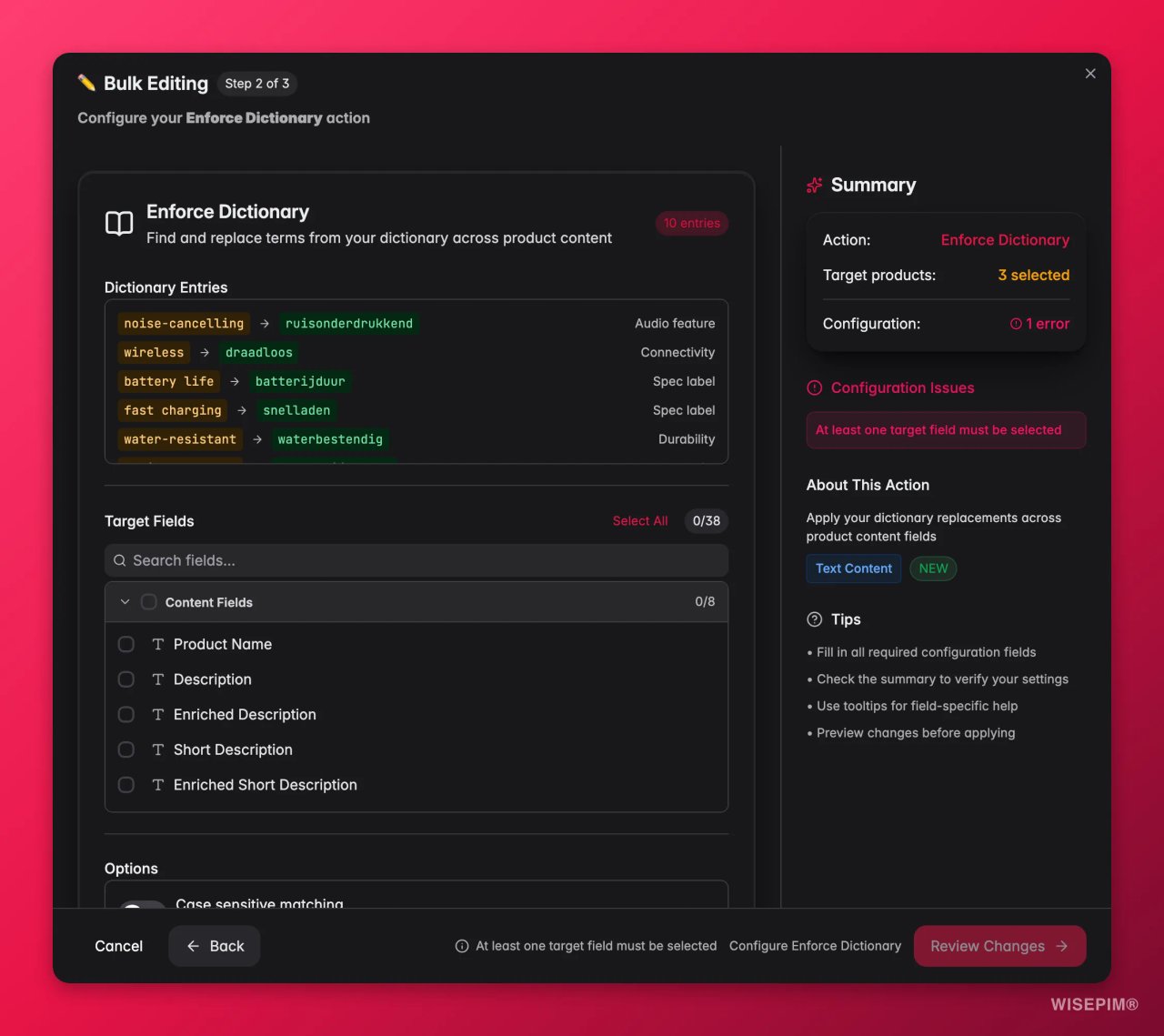The image size is (1164, 1036).
Task: Click the Text Content tag
Action: [854, 568]
